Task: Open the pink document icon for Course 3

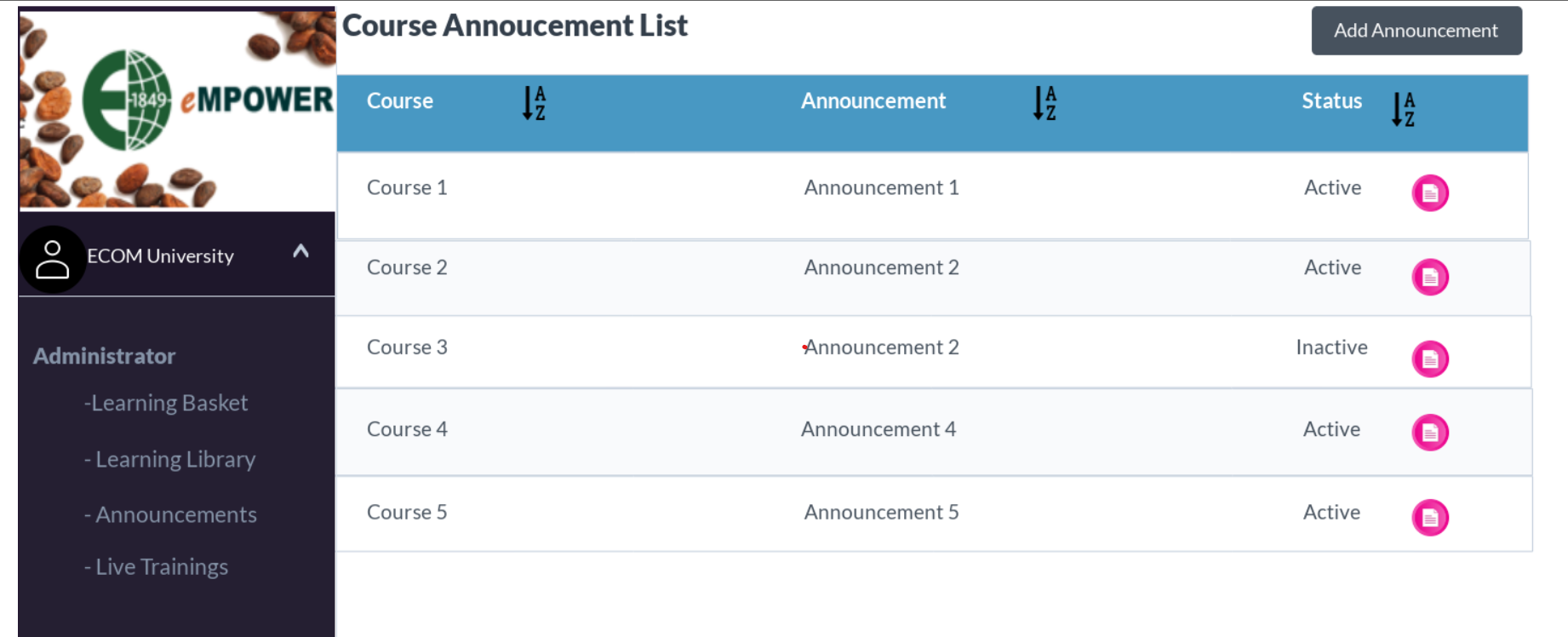Action: coord(1430,359)
